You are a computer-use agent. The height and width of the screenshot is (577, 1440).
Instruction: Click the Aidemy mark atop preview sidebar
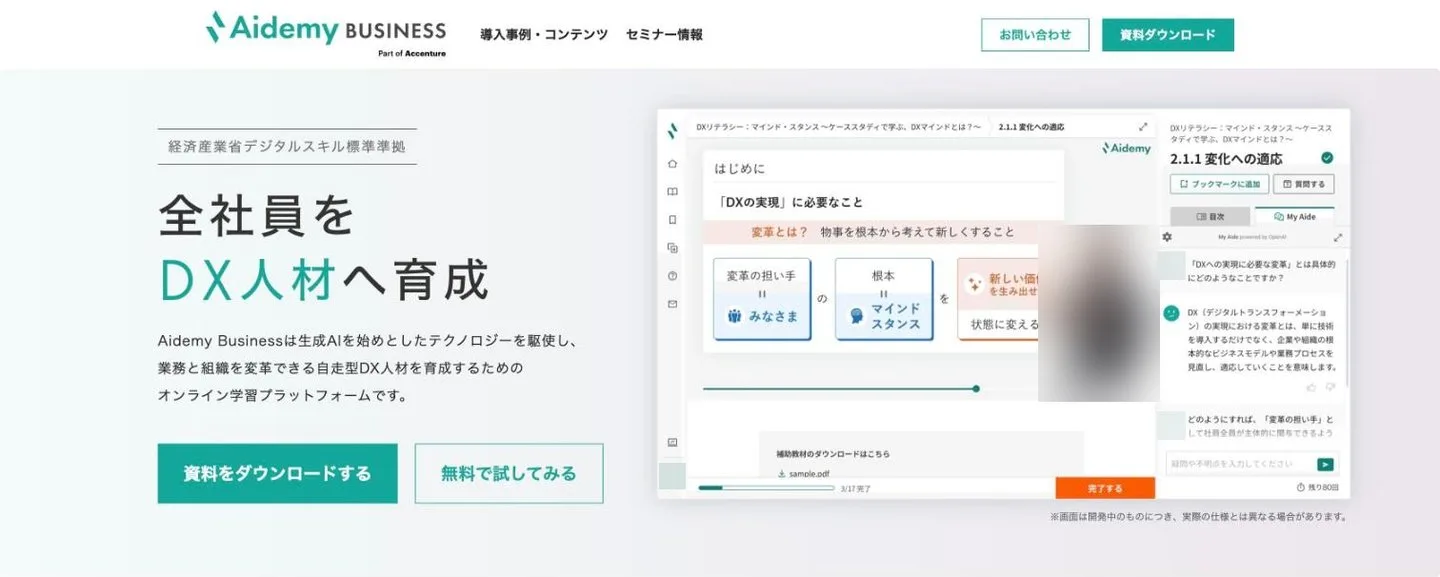(672, 129)
